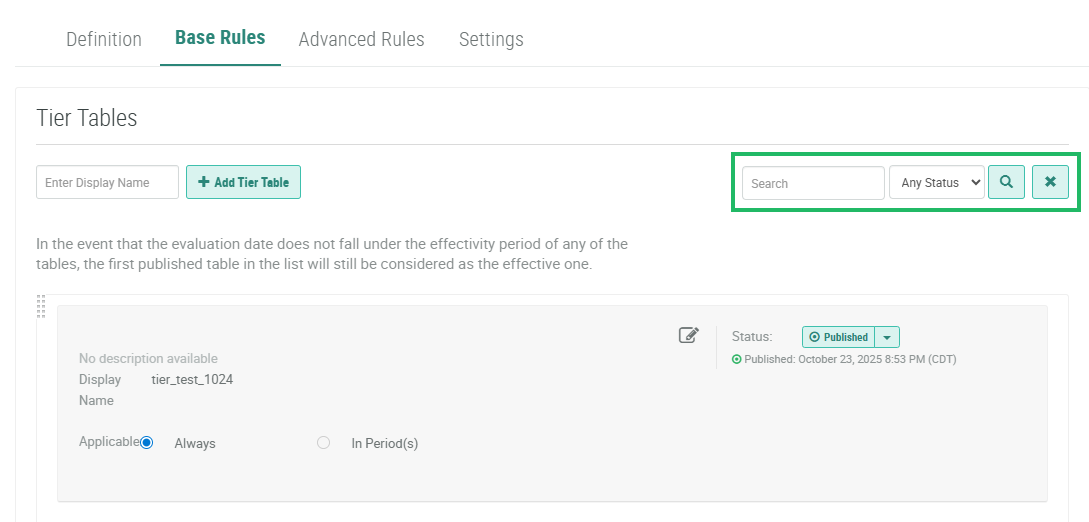Select the Base Rules tab

[220, 38]
